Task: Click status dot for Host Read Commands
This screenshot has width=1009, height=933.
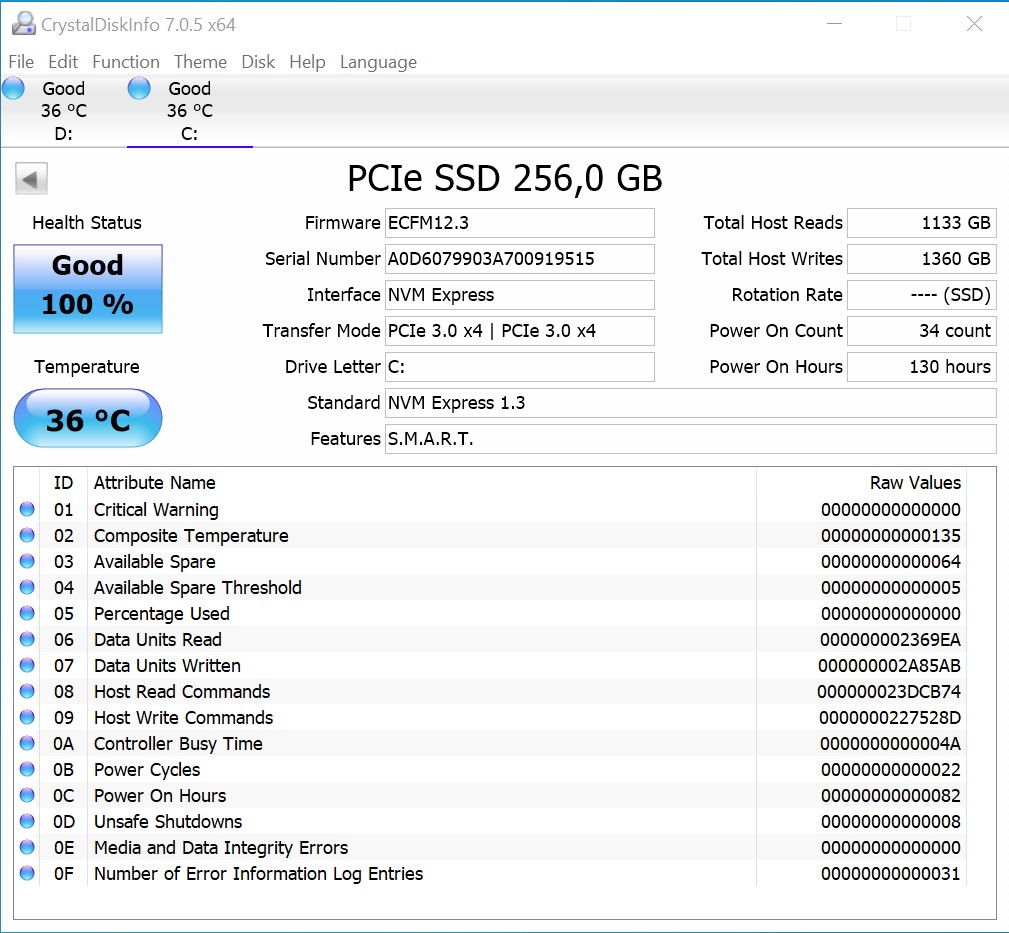Action: [x=27, y=691]
